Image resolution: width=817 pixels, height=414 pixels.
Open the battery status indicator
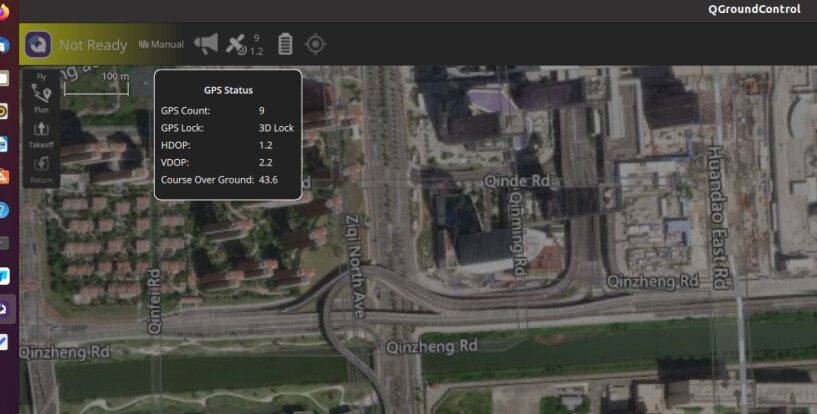(285, 44)
